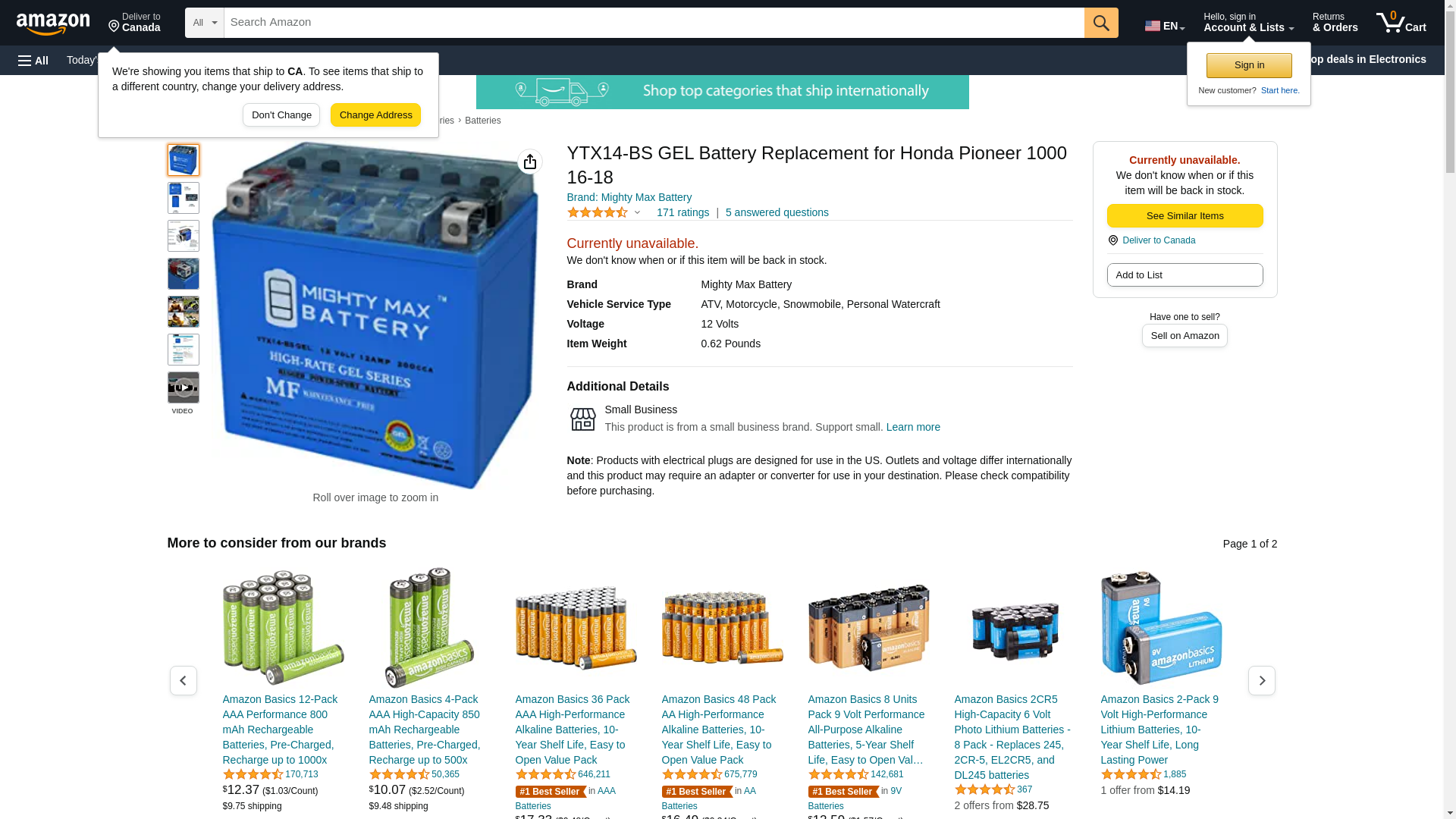This screenshot has width=1456, height=819.
Task: Open the All hamburger menu
Action: [x=33, y=60]
